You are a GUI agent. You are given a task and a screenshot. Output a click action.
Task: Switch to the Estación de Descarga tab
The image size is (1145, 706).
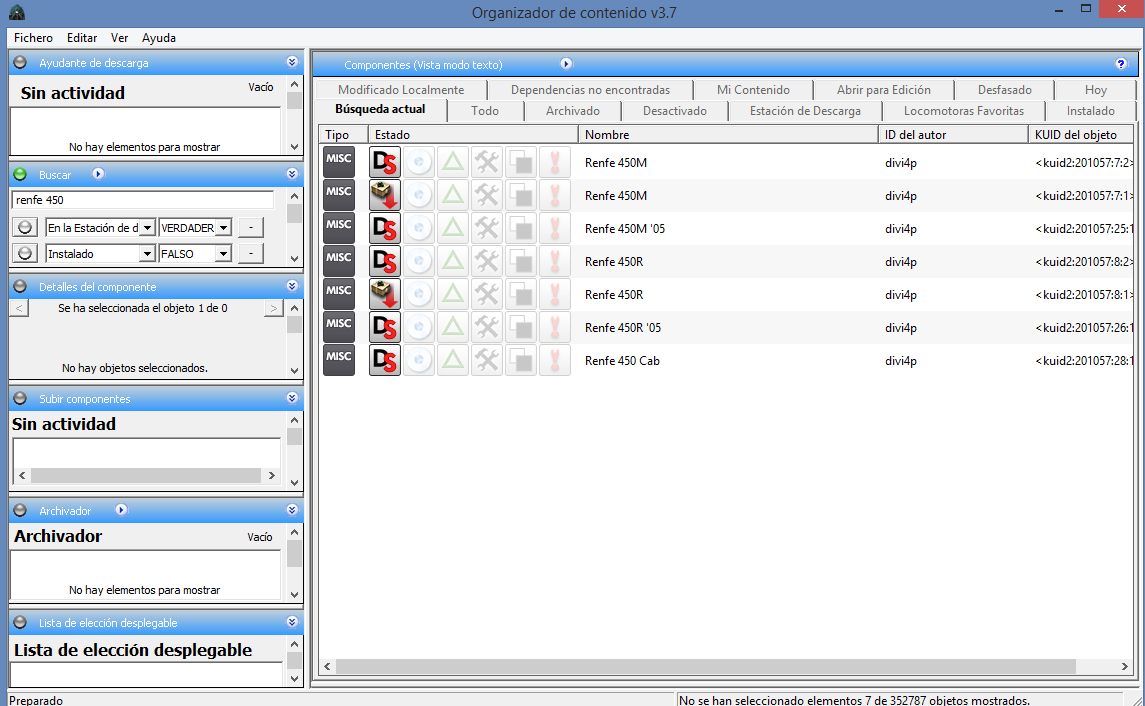tap(805, 111)
